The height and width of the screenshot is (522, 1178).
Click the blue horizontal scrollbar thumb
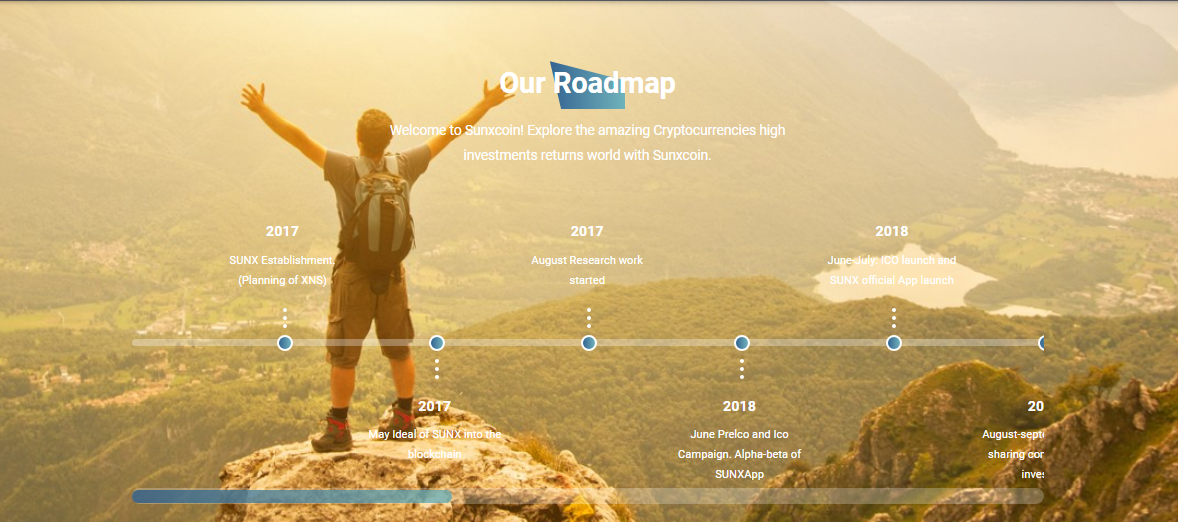292,496
